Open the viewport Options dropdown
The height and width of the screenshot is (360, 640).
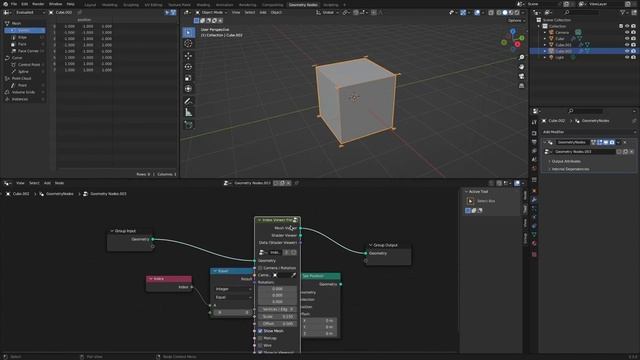516,20
